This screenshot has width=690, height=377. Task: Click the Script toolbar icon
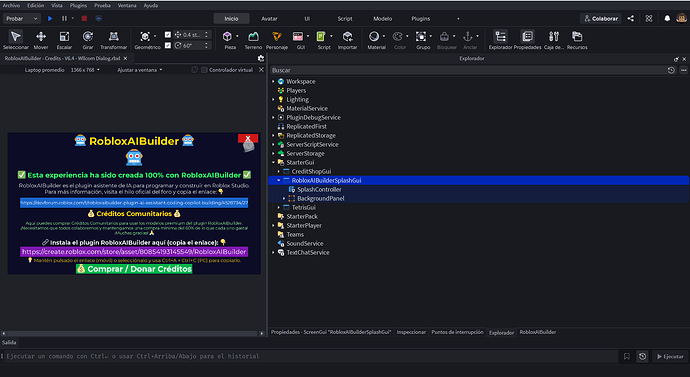[321, 37]
